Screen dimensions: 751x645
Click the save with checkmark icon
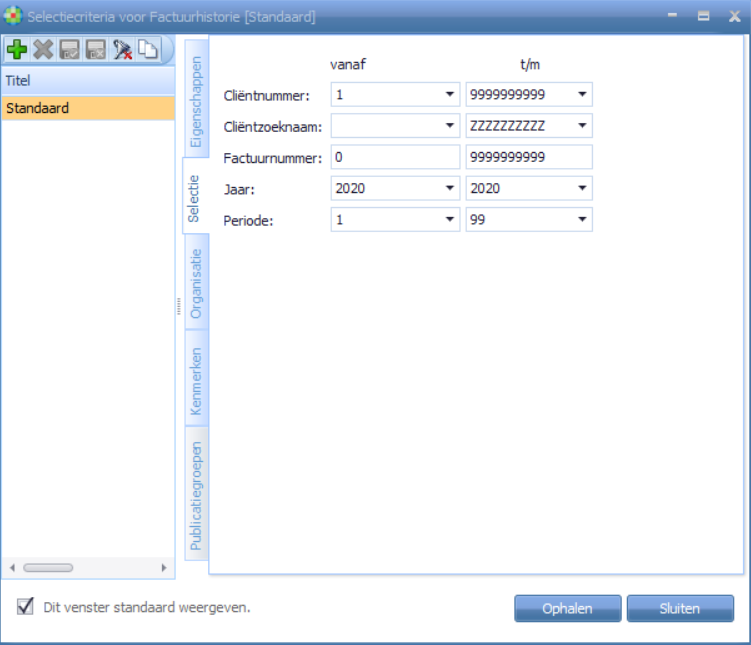click(x=70, y=50)
